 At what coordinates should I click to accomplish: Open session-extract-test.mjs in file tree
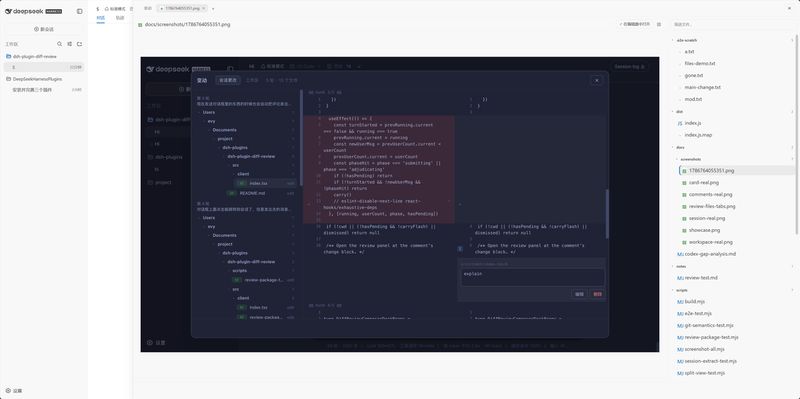click(x=711, y=361)
